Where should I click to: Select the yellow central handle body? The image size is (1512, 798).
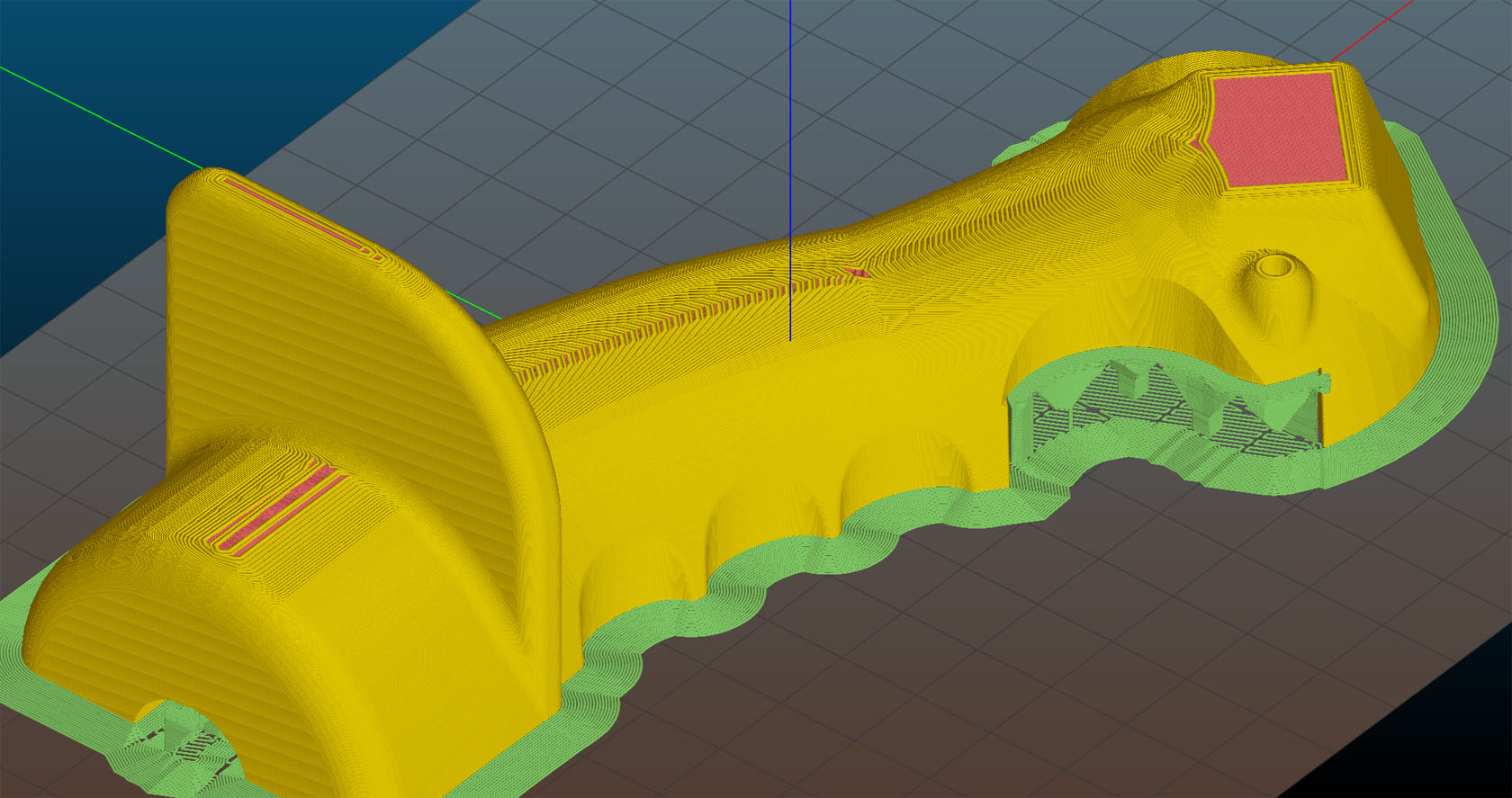click(765, 360)
